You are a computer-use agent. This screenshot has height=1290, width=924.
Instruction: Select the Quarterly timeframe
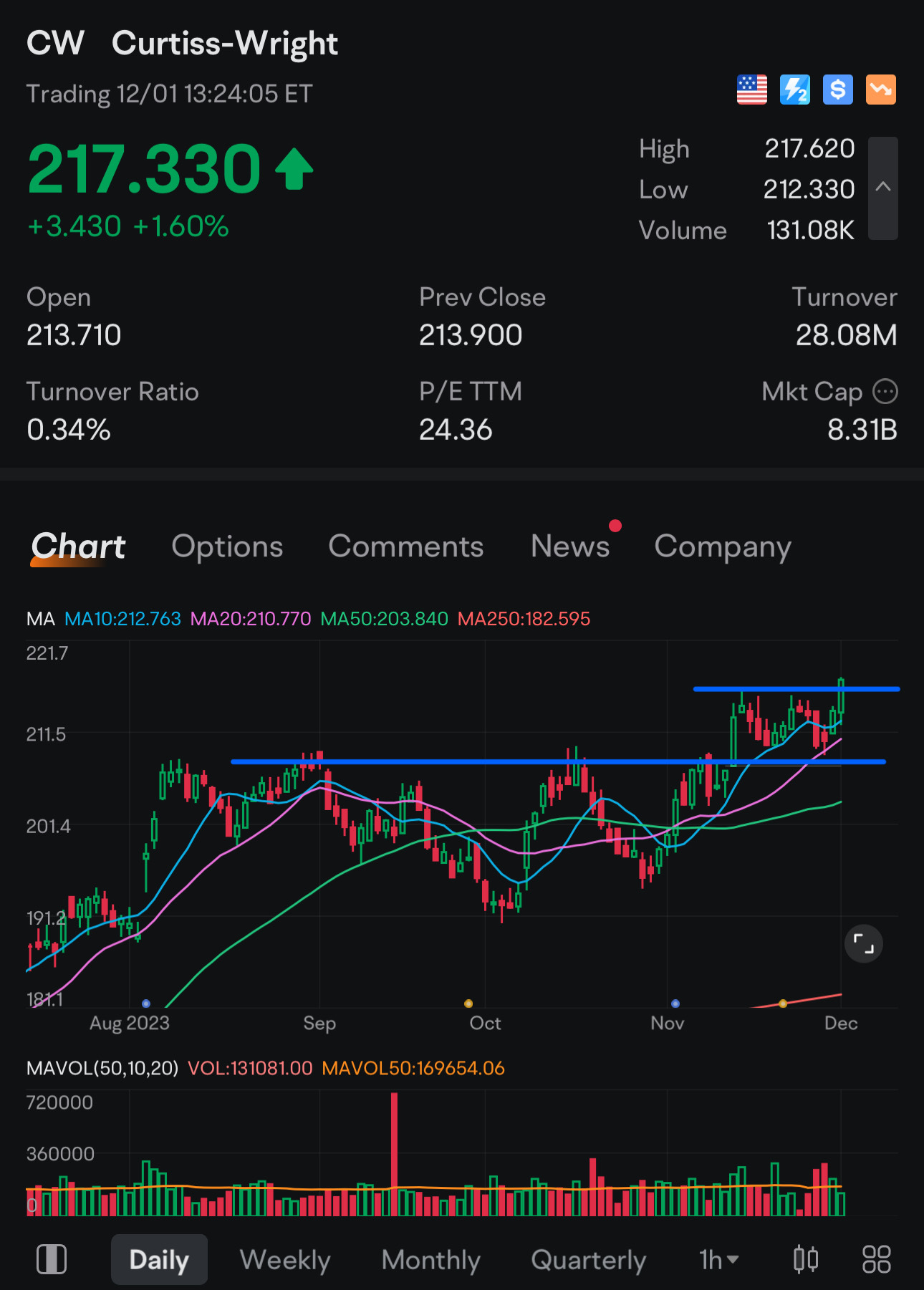[588, 1259]
